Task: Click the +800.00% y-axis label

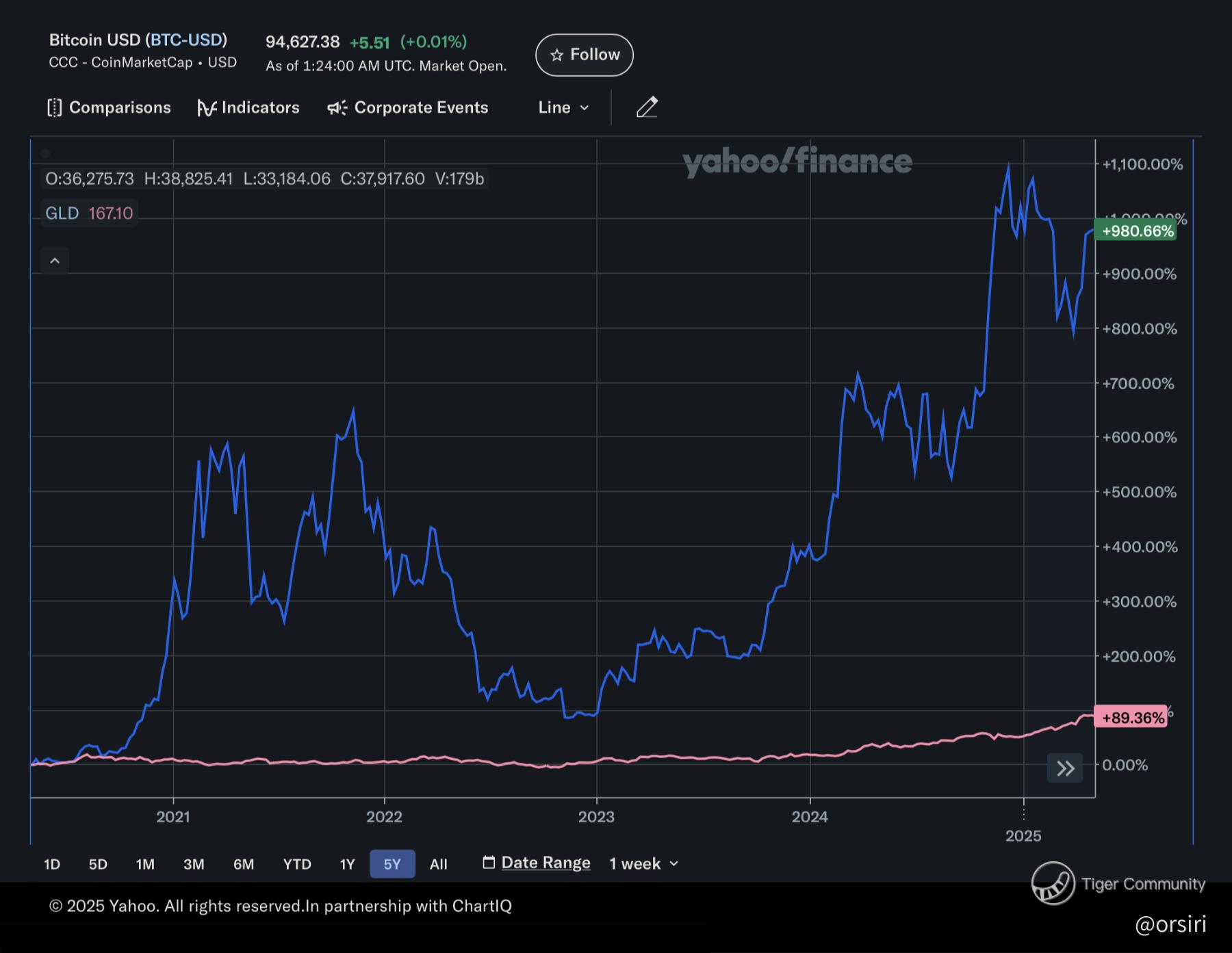Action: coord(1140,328)
